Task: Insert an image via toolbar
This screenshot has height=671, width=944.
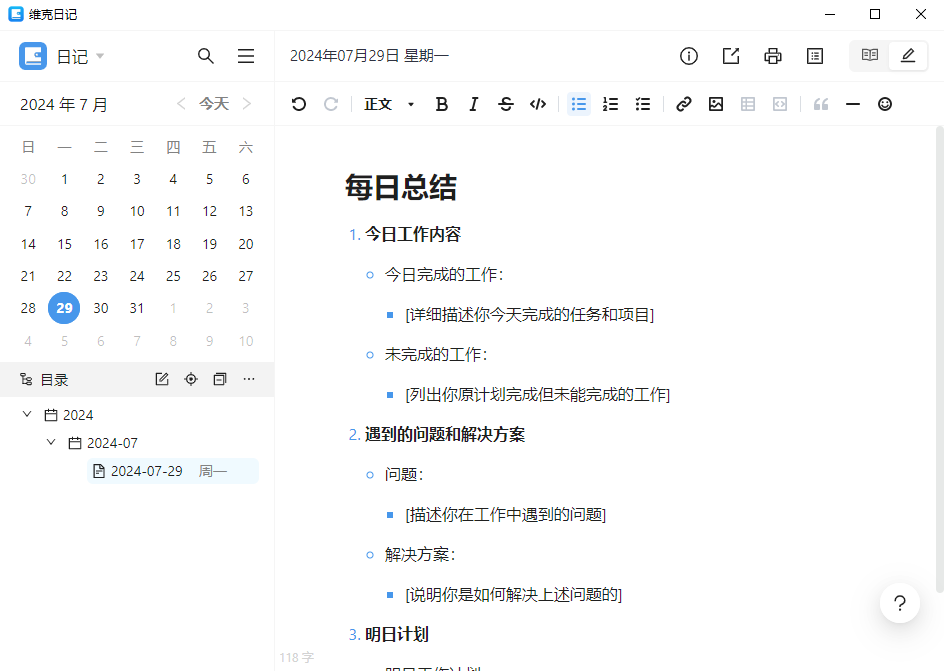Action: (716, 104)
